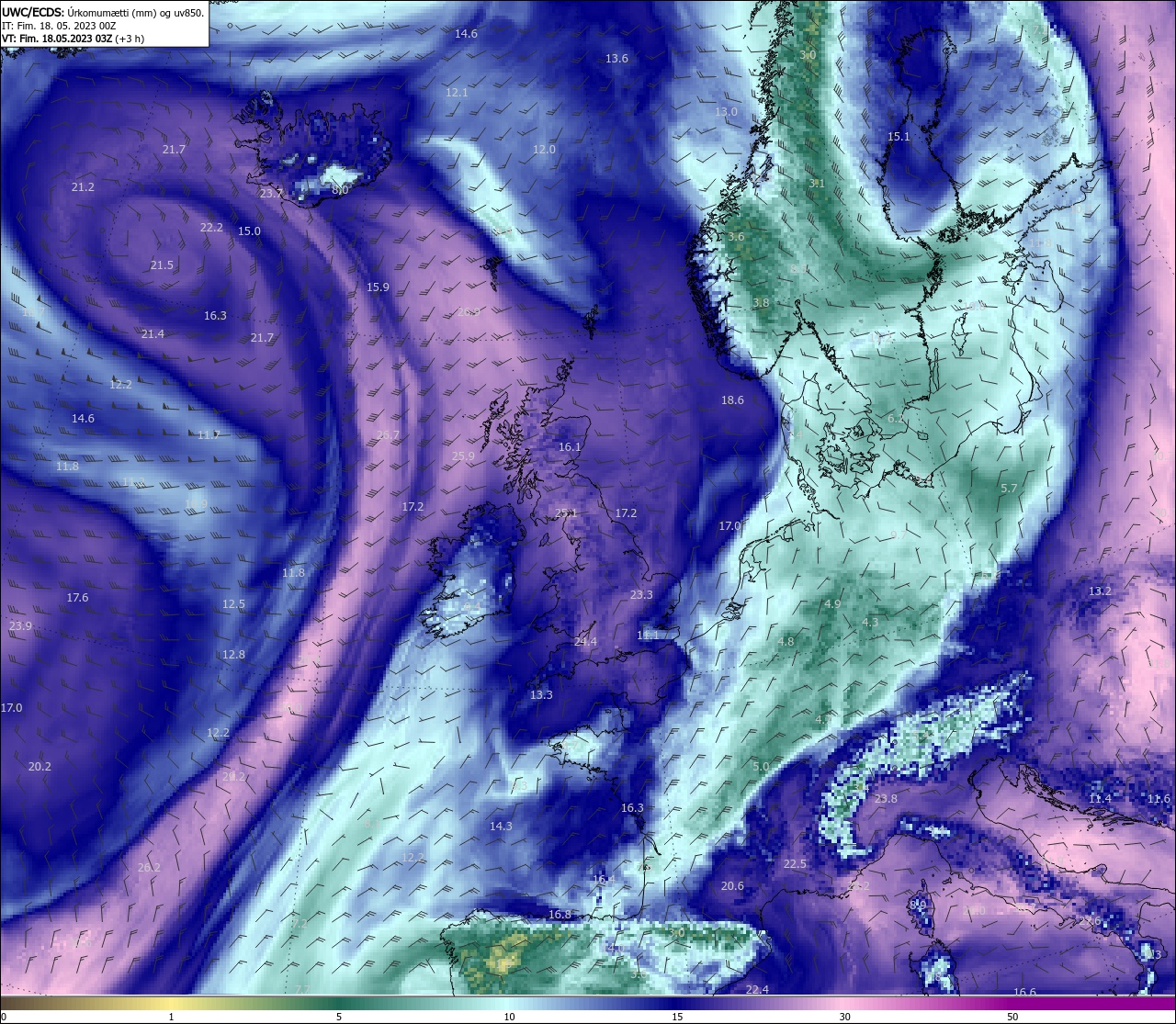
Task: Click the map value '13.6'
Action: pyautogui.click(x=616, y=59)
